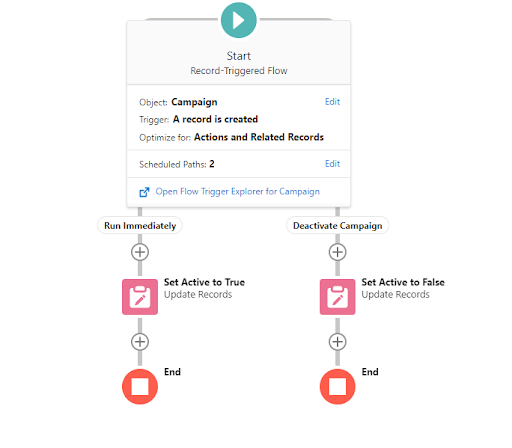Click the external link icon for Trigger Explorer
Image resolution: width=512 pixels, height=448 pixels.
[144, 192]
